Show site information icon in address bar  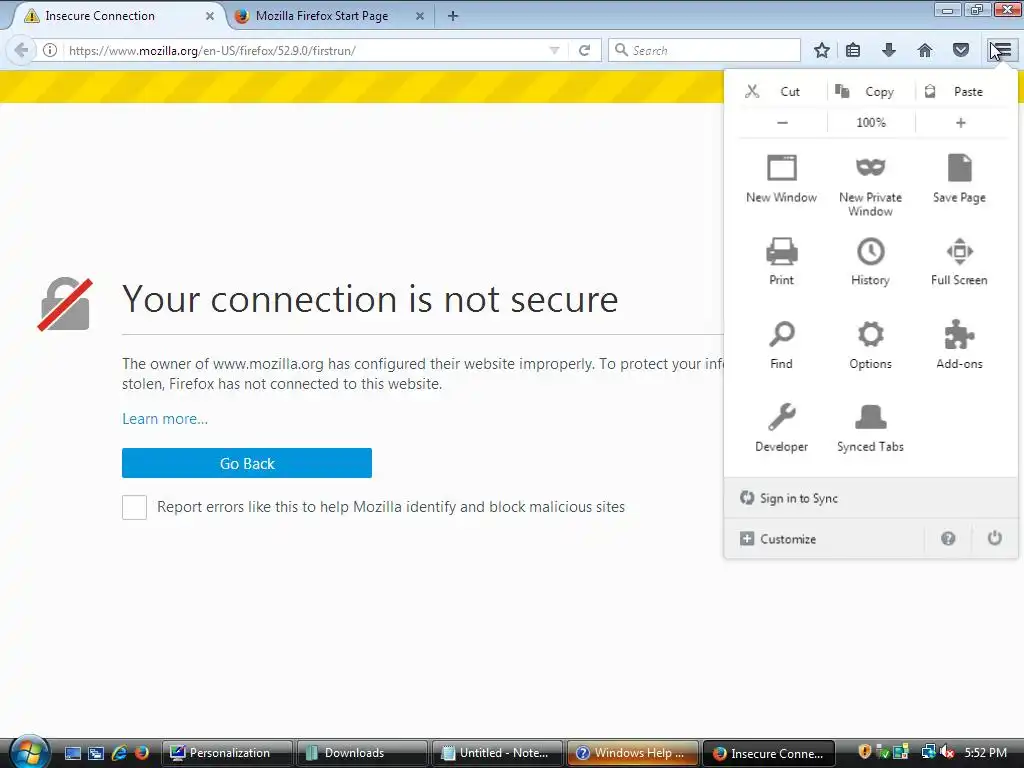coord(50,50)
